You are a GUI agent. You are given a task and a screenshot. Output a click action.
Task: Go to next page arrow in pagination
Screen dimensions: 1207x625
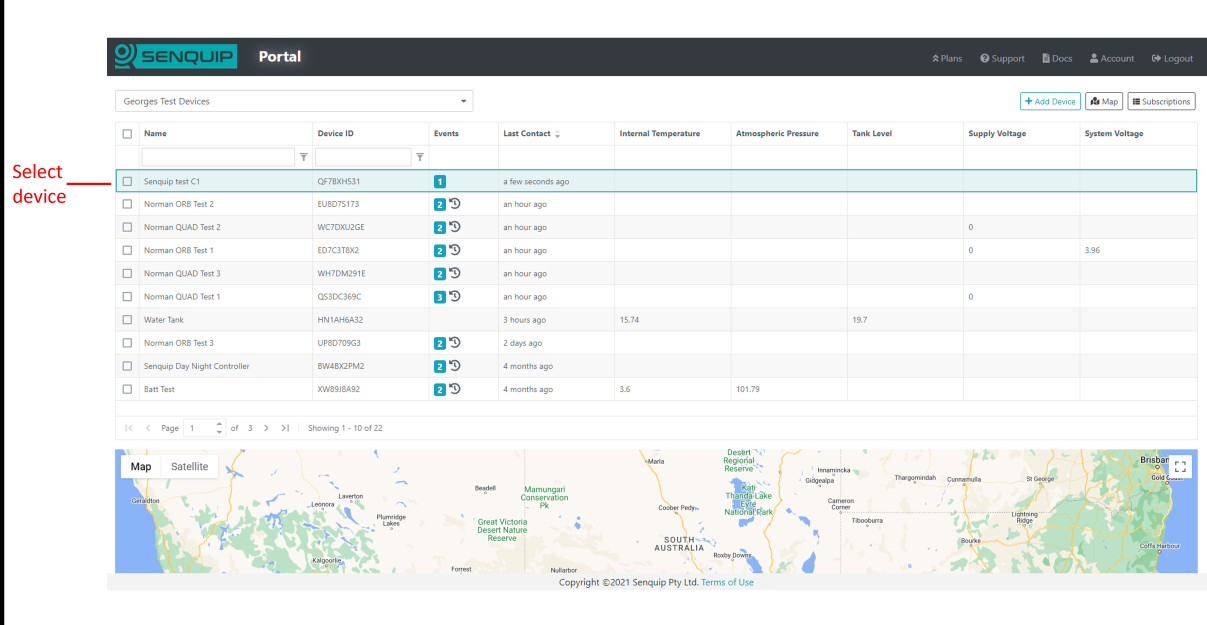pyautogui.click(x=266, y=428)
